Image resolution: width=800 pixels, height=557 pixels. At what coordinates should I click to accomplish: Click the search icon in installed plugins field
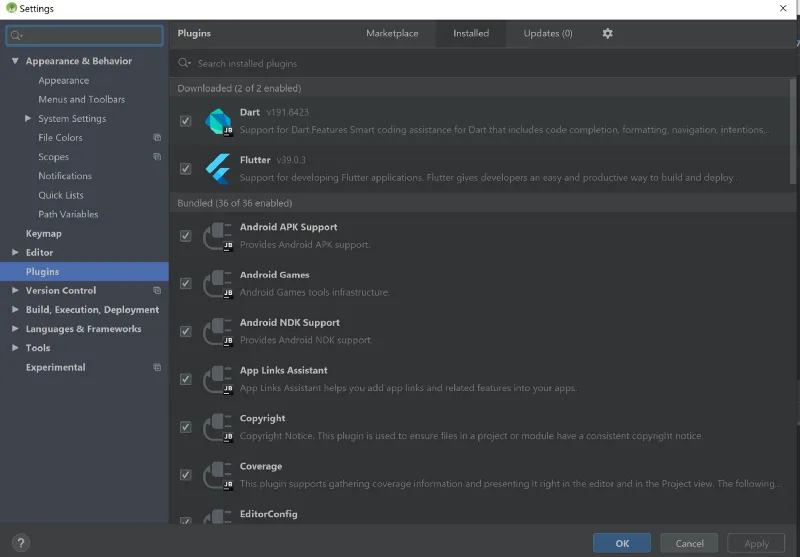[184, 63]
